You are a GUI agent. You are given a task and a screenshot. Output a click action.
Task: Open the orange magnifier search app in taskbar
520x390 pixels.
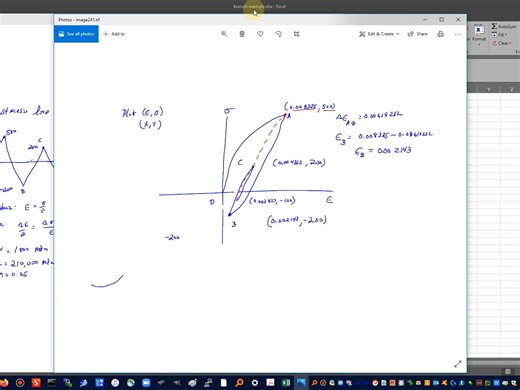[x=239, y=383]
